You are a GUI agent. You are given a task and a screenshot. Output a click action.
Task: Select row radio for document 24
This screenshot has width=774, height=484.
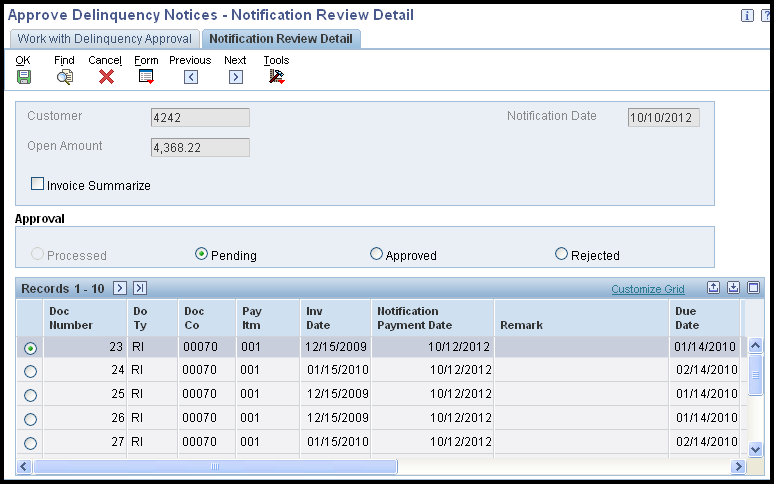click(31, 372)
